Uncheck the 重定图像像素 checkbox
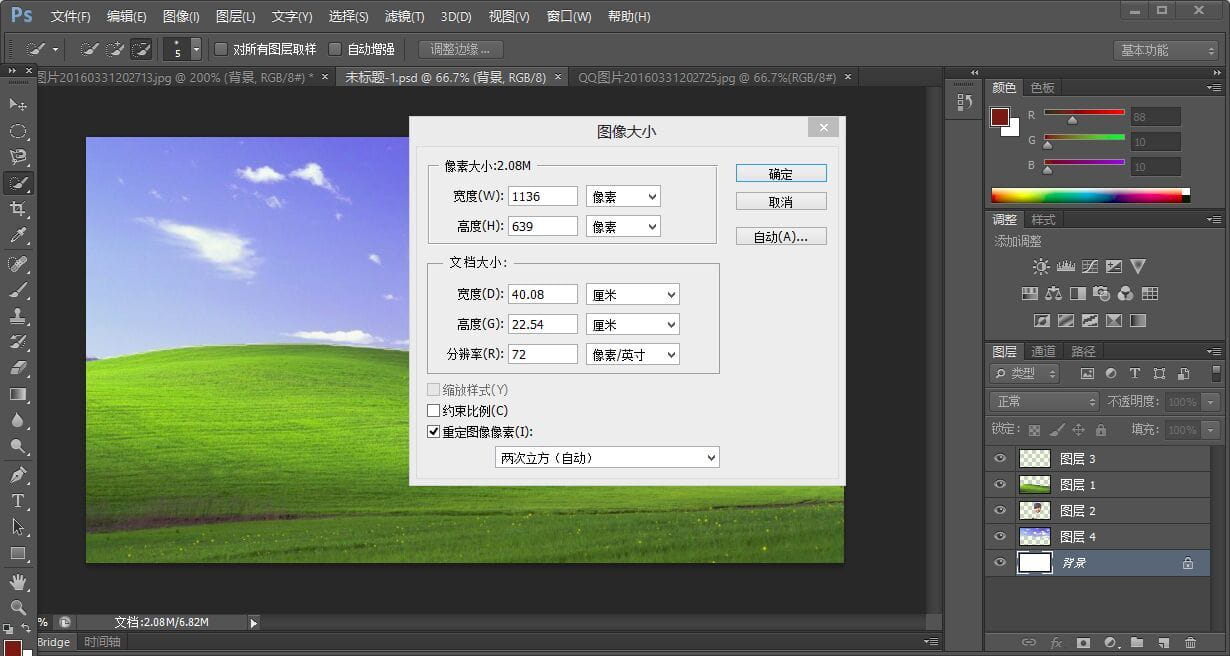 [x=434, y=432]
